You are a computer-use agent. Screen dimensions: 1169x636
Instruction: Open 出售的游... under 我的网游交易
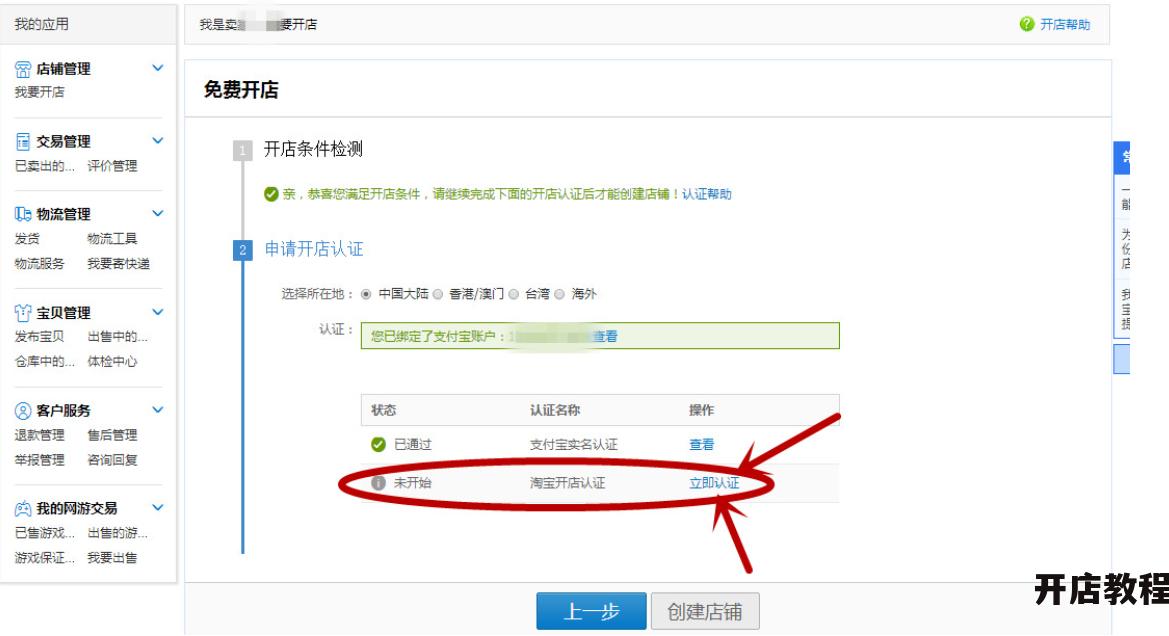click(118, 533)
